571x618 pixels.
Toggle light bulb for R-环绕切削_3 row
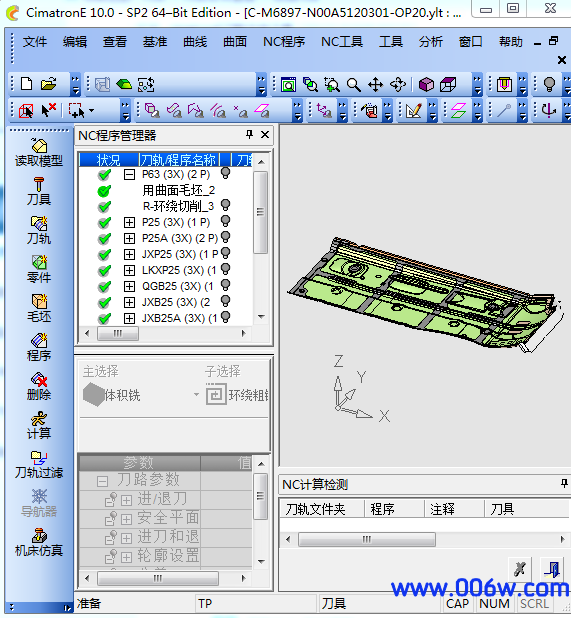coord(225,205)
